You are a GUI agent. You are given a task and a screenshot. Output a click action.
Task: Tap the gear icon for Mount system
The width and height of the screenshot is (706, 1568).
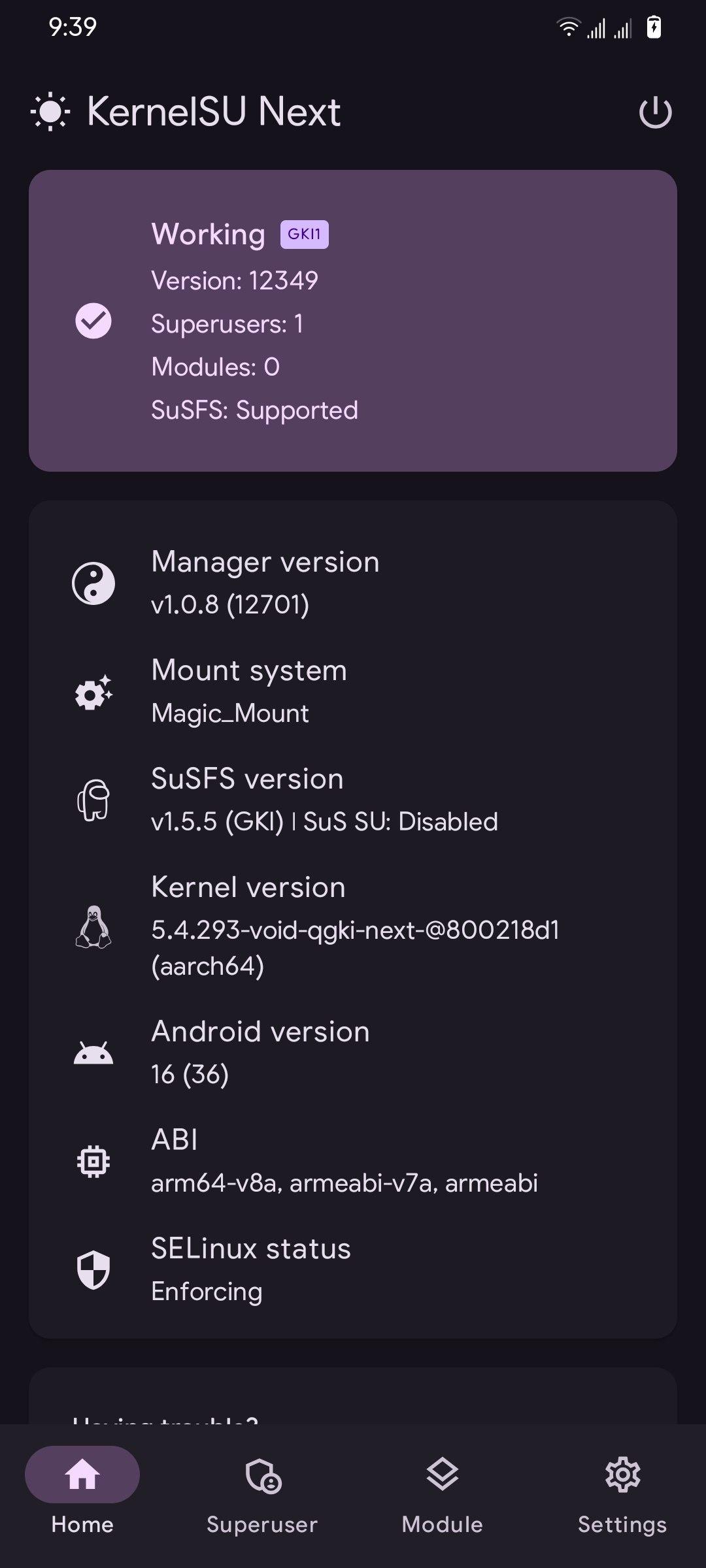[93, 693]
